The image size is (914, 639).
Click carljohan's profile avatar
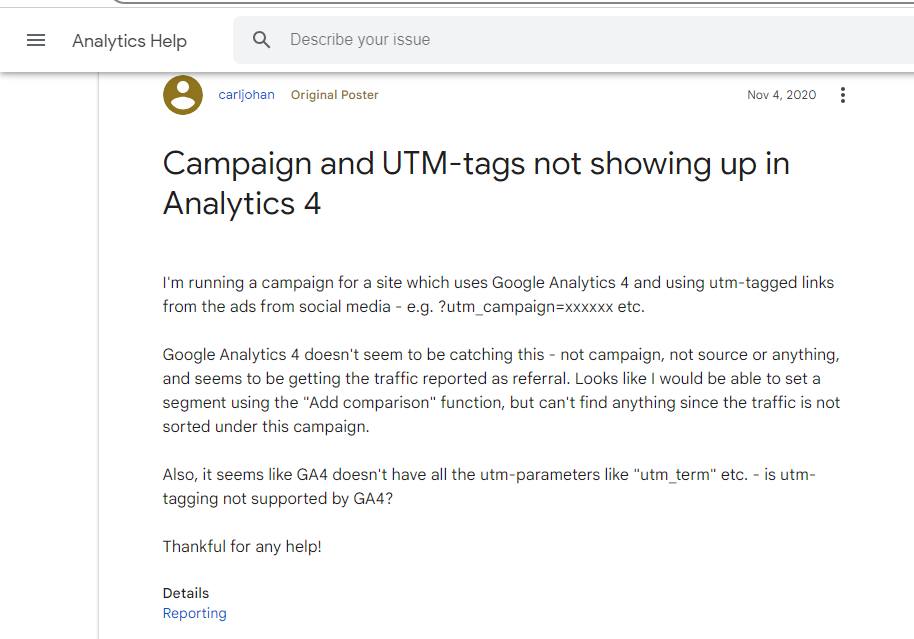pos(182,95)
